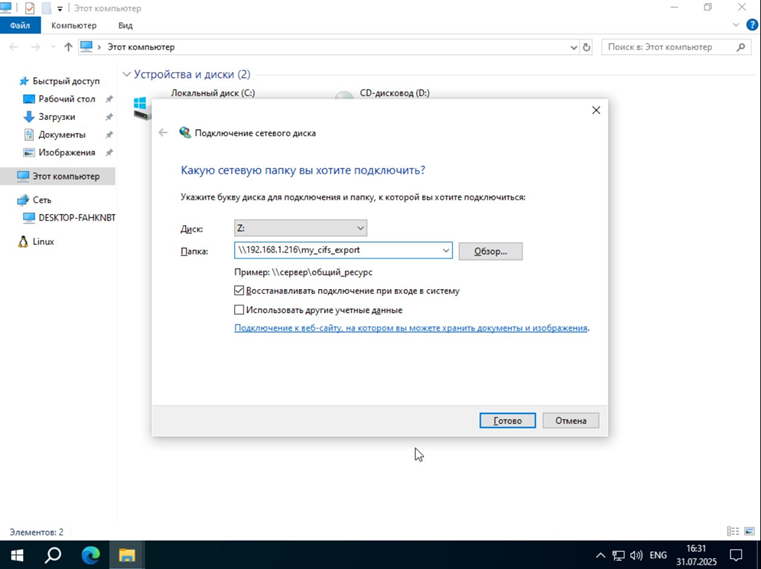The width and height of the screenshot is (761, 569).
Task: Click Properties icon in quick access toolbar
Action: click(x=30, y=8)
